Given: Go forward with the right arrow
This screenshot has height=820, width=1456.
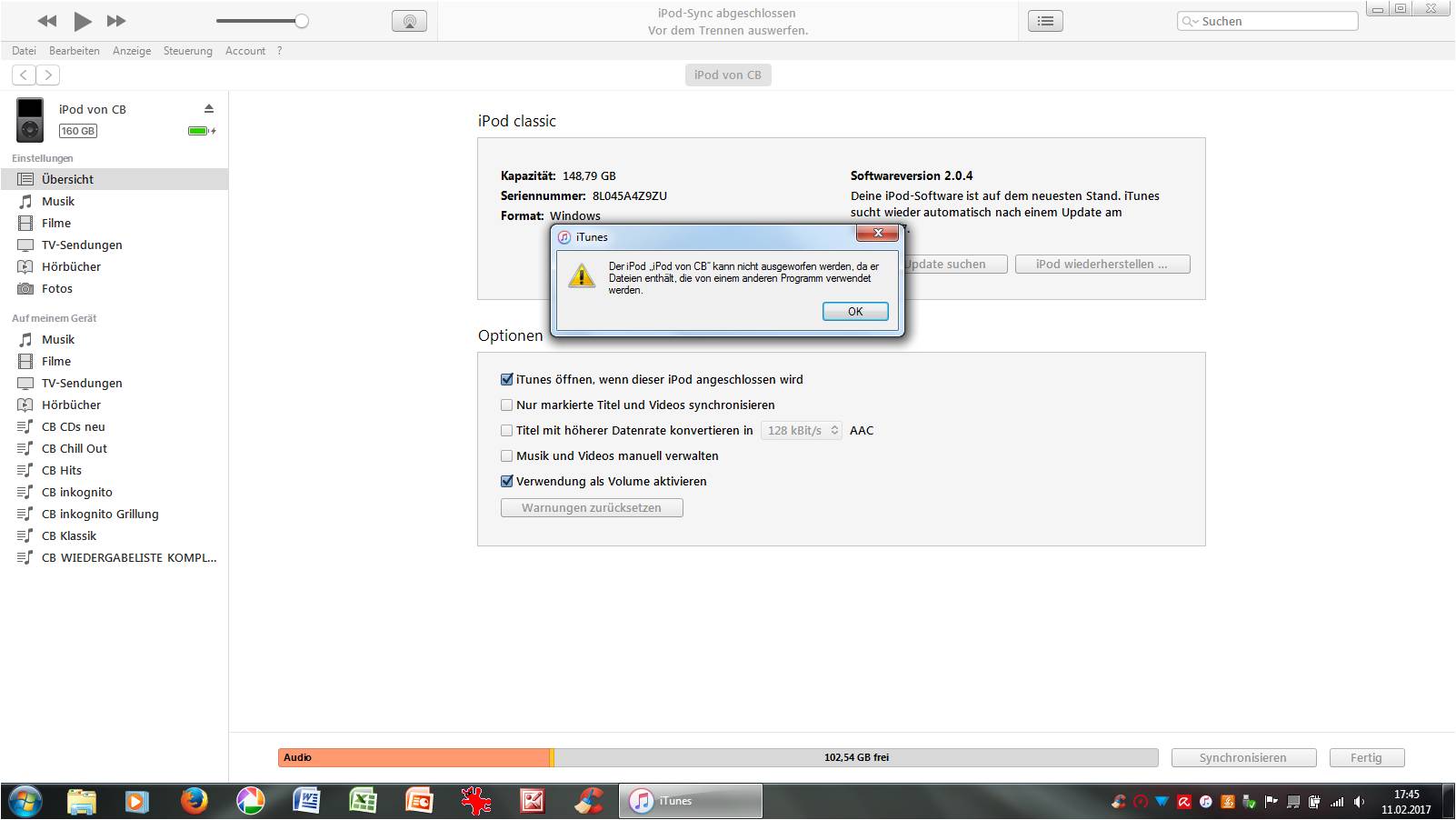Looking at the screenshot, I should click(48, 75).
